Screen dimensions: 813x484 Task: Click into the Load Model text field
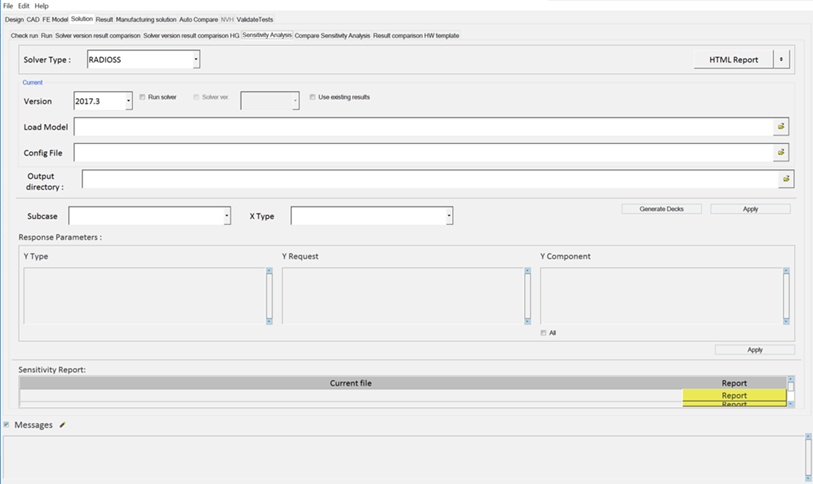click(x=420, y=127)
